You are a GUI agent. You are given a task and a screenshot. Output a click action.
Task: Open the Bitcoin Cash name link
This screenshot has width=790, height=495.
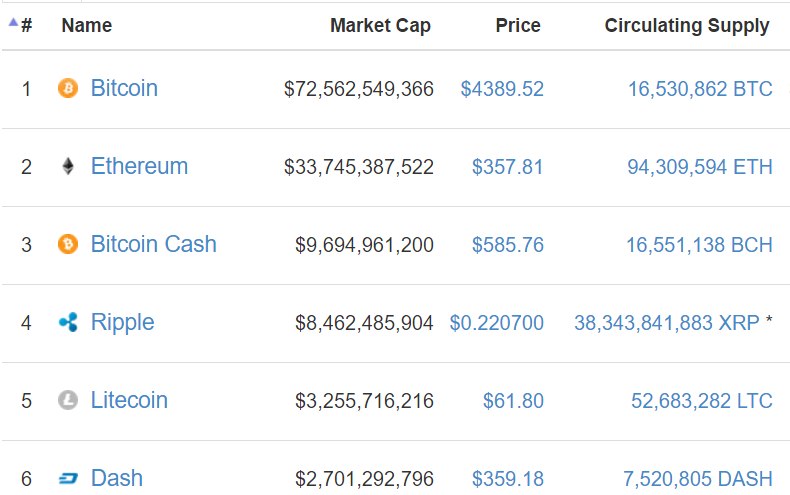154,244
